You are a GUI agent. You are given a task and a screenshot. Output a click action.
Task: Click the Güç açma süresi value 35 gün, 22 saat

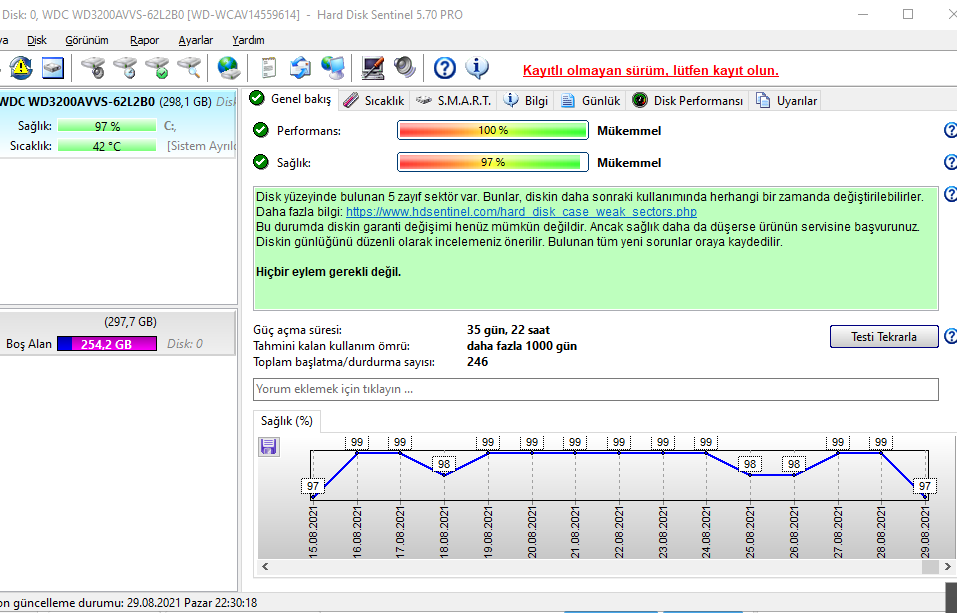tap(508, 330)
